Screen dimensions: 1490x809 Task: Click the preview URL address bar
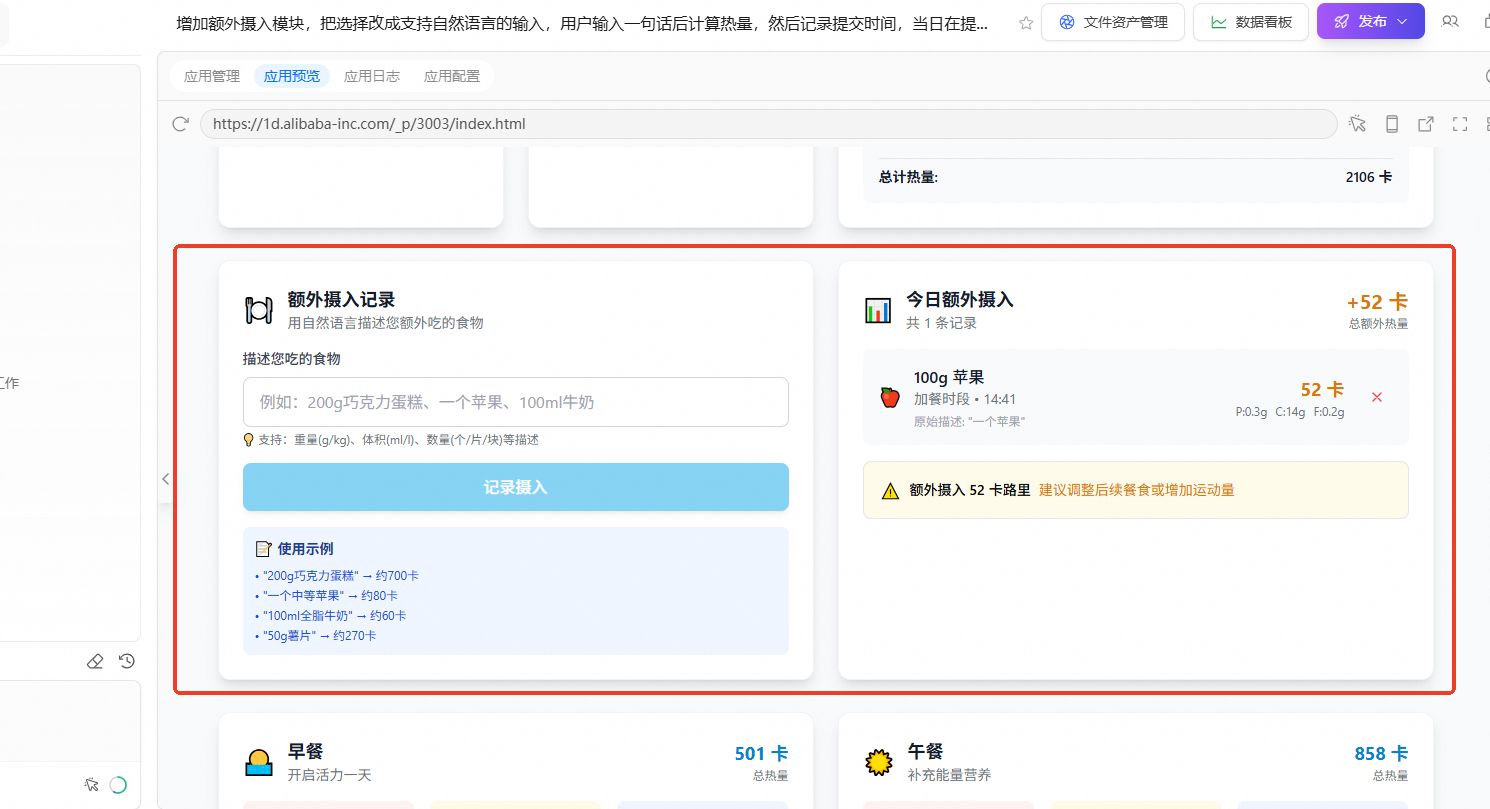[768, 124]
